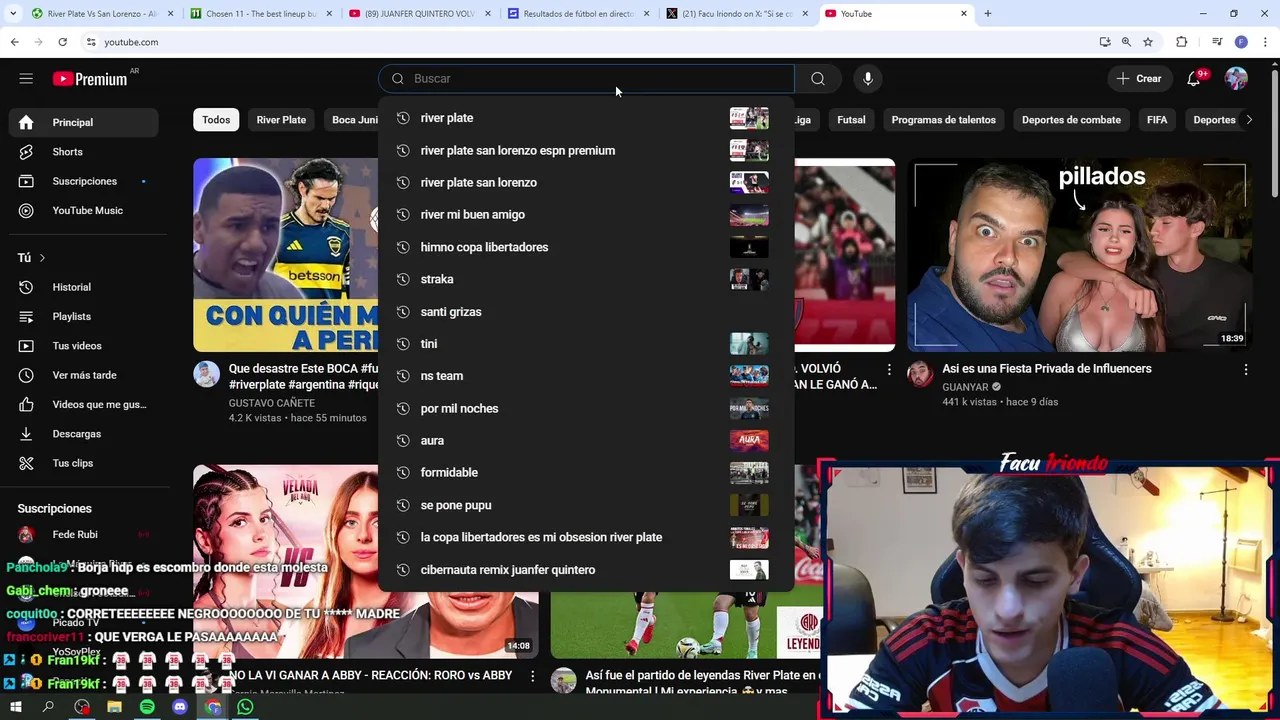This screenshot has height=720, width=1280.
Task: Open the GUANYAR channel link
Action: [965, 387]
